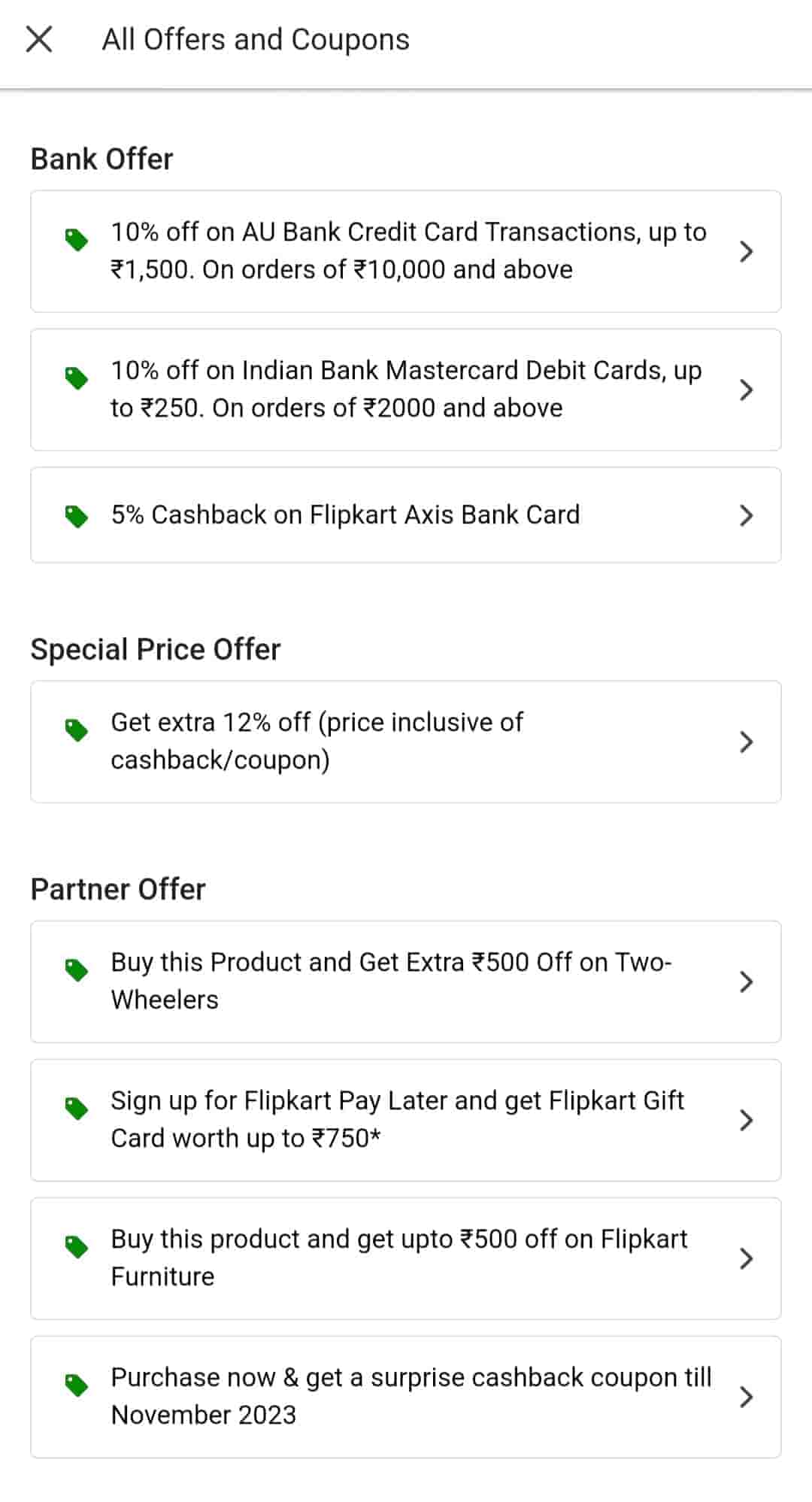This screenshot has height=1502, width=812.
Task: Open extra 12% off details chevron
Action: (746, 742)
